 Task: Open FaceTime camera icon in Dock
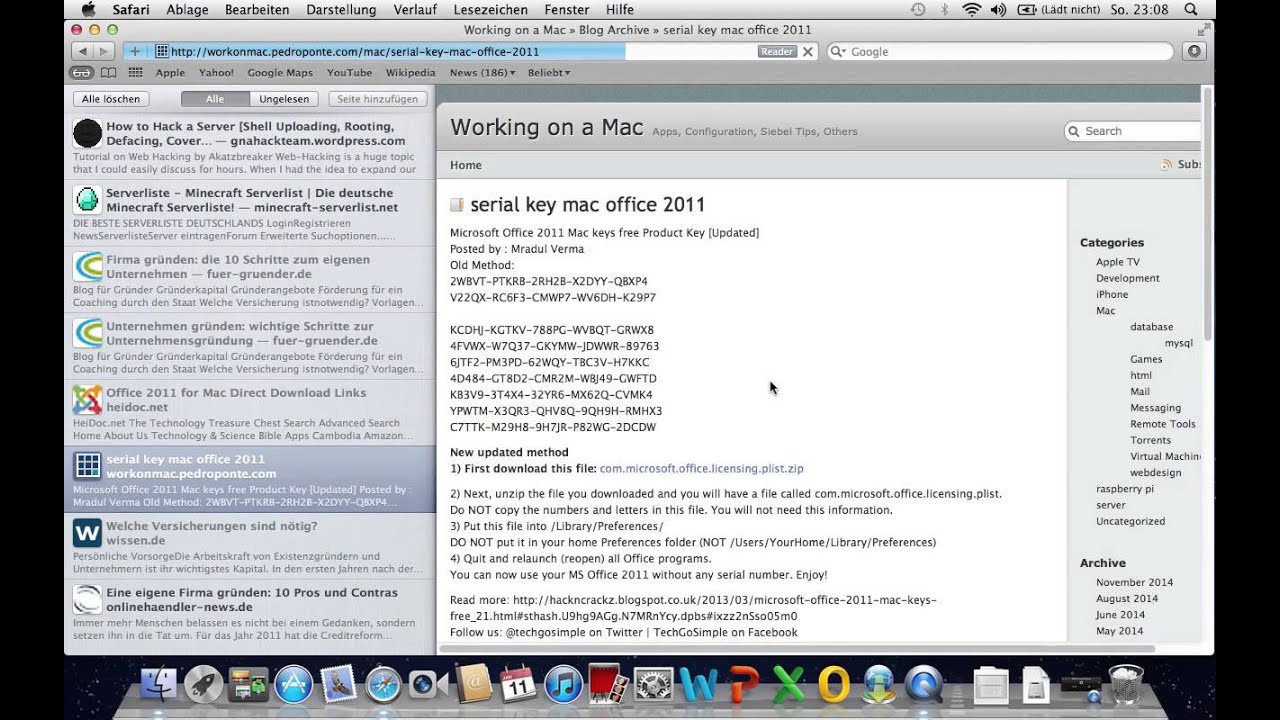click(428, 684)
